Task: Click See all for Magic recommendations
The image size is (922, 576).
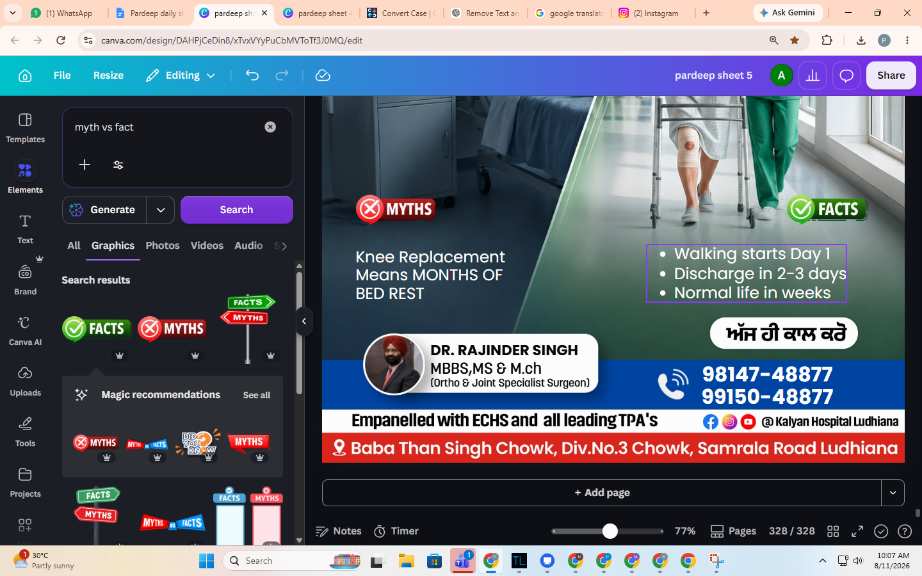Action: (256, 395)
